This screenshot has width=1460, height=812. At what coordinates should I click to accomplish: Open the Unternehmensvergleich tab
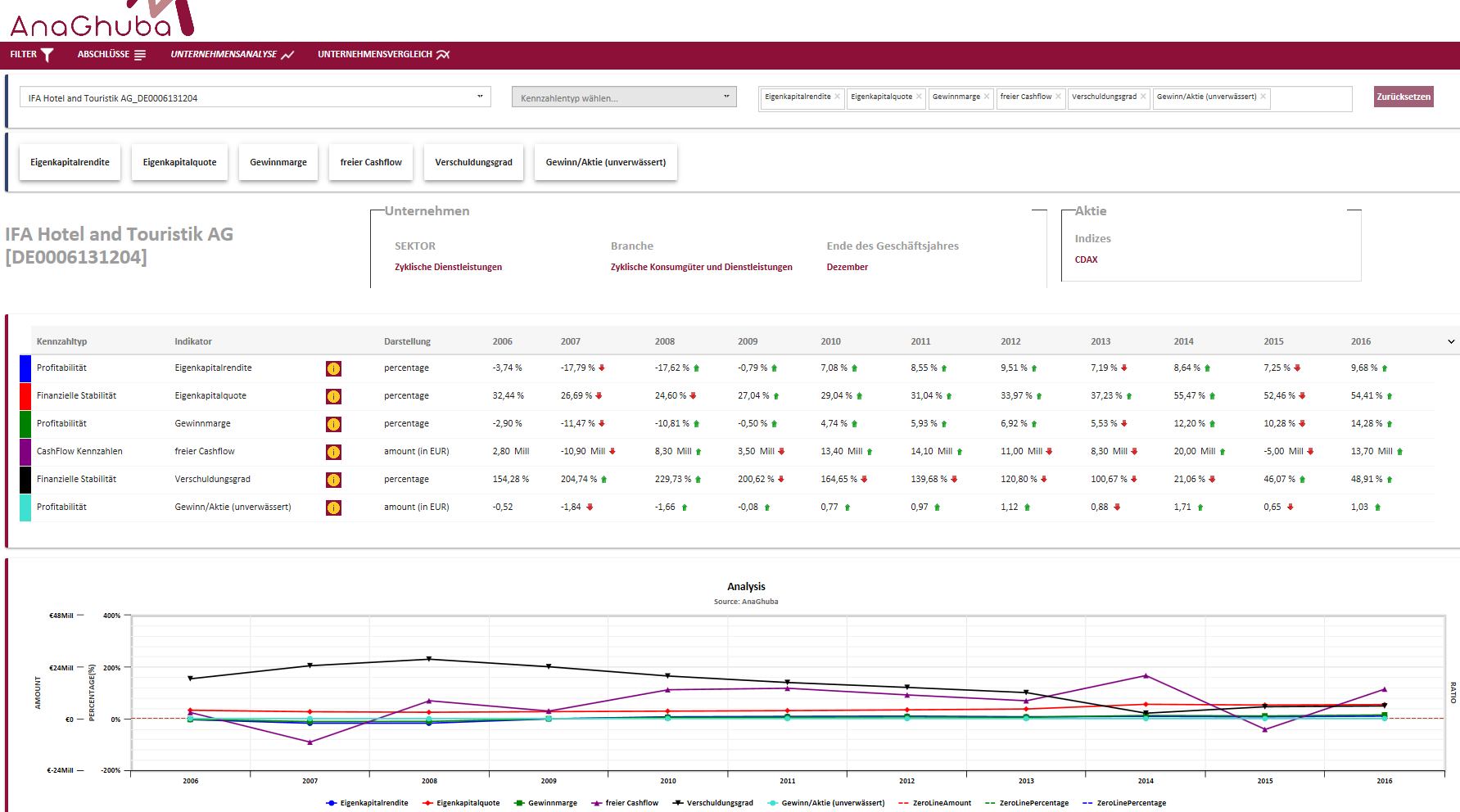click(x=383, y=55)
